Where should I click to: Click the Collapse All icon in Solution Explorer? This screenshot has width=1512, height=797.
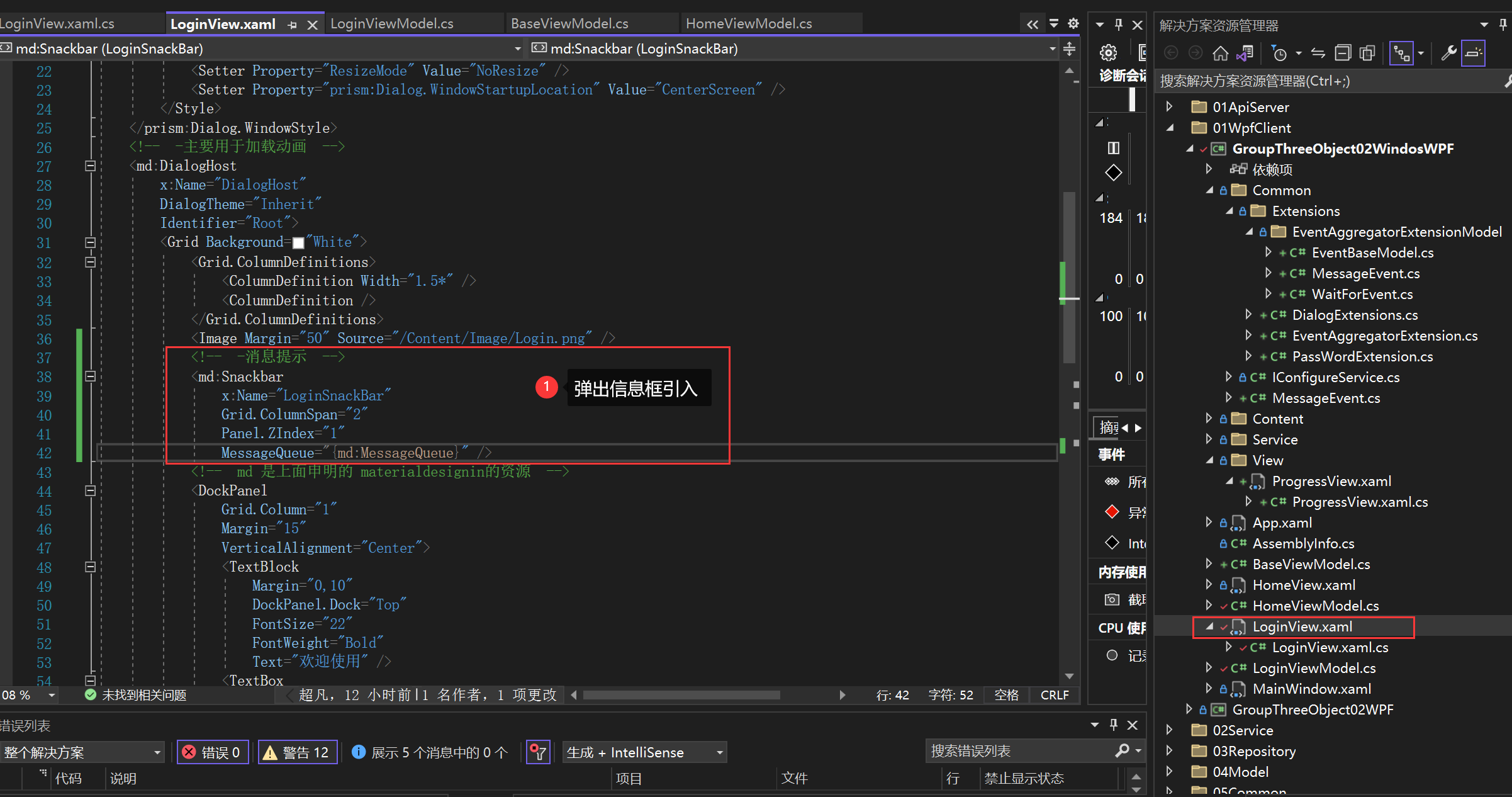tap(1343, 54)
